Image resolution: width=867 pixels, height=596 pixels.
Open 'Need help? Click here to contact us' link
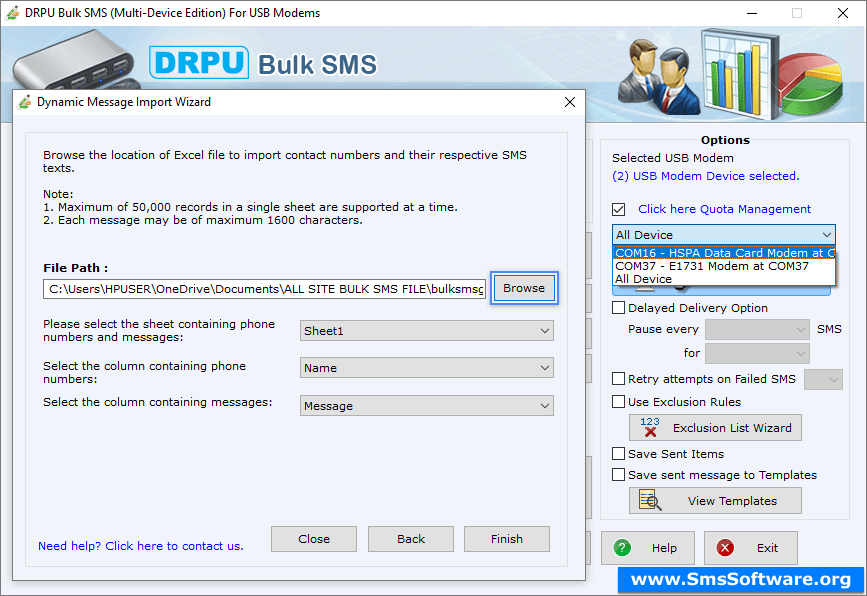pos(141,546)
